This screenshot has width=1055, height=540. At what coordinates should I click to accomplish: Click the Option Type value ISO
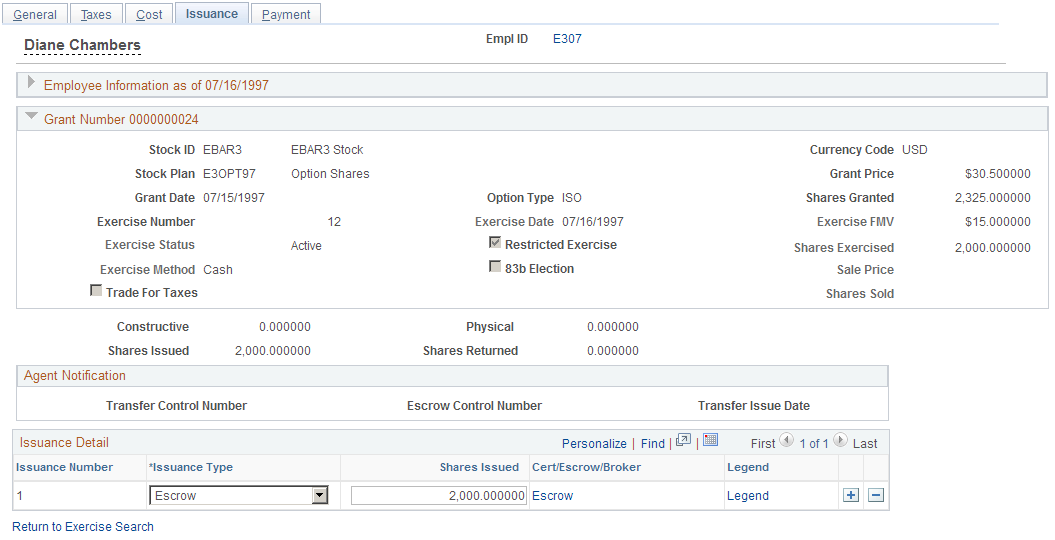tap(571, 198)
